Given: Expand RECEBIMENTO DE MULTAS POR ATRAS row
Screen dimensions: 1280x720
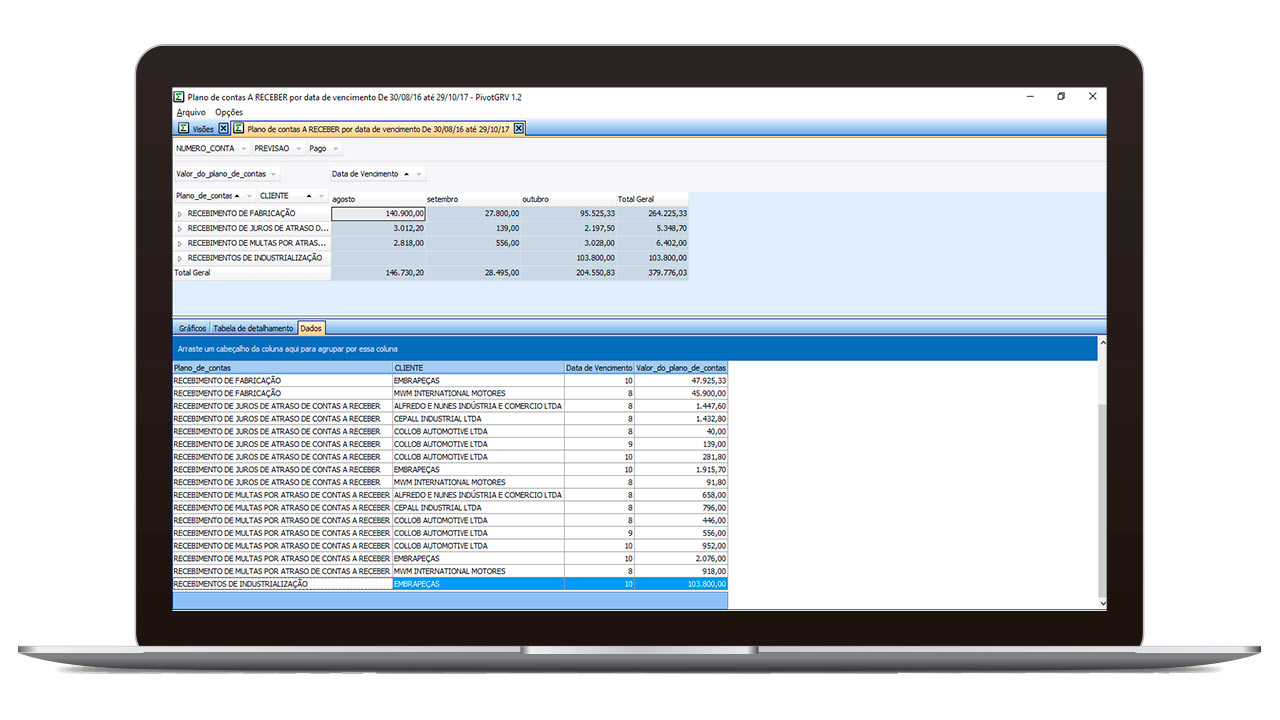Looking at the screenshot, I should click(x=180, y=243).
